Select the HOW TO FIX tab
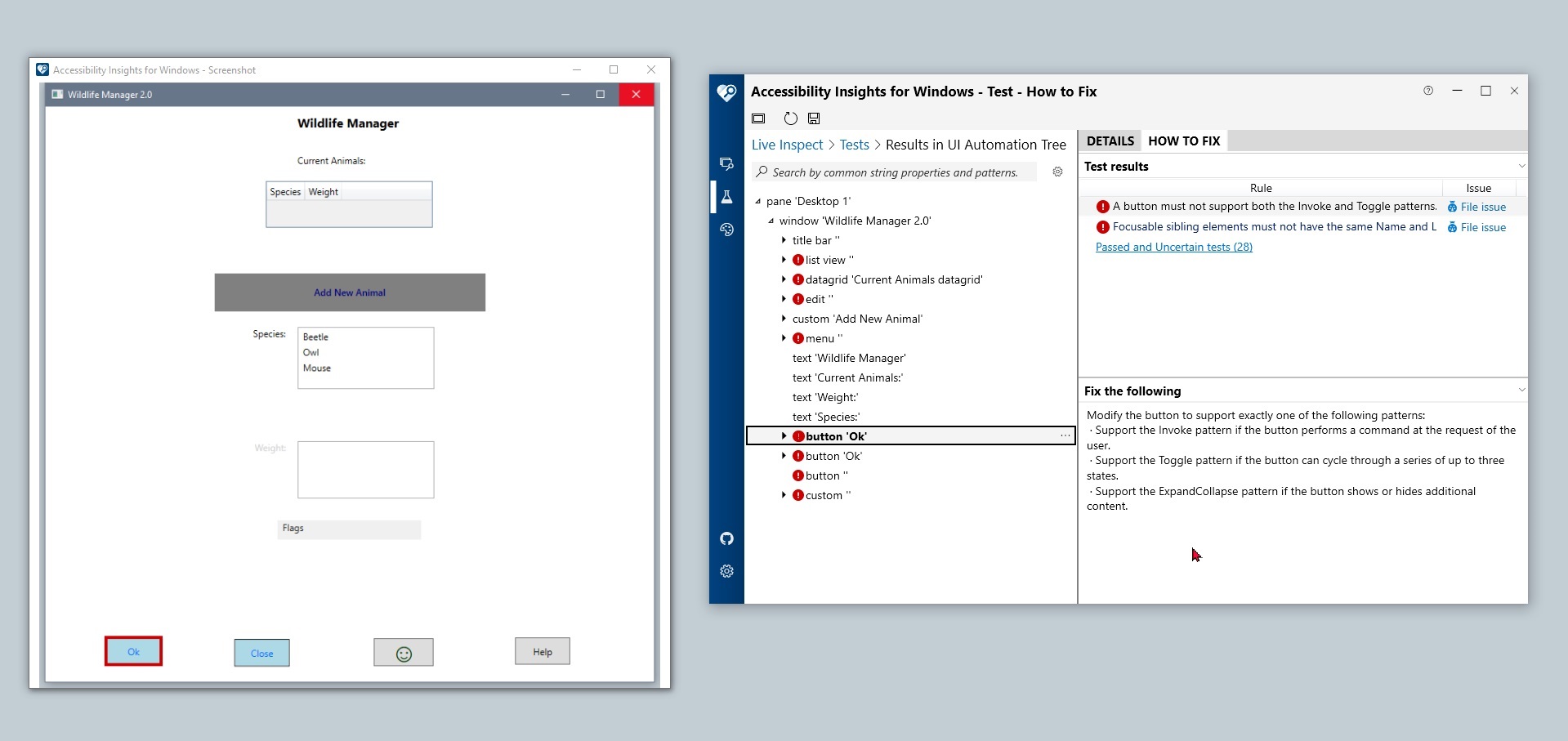1568x741 pixels. coord(1184,141)
